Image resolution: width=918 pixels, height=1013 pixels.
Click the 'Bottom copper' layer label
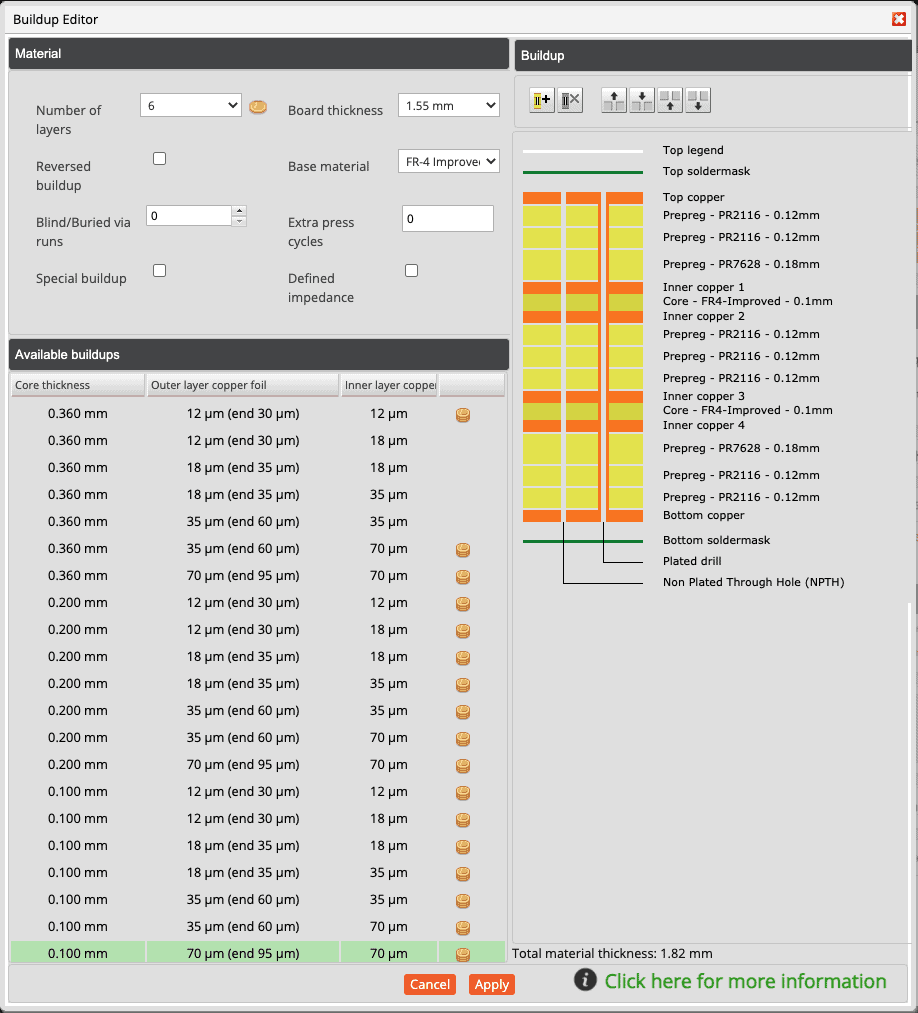tap(704, 515)
